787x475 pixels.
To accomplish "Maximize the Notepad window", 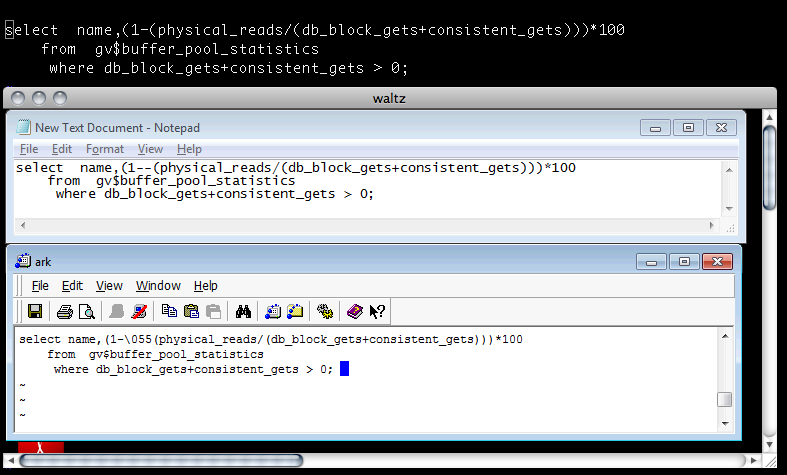I will coord(688,128).
